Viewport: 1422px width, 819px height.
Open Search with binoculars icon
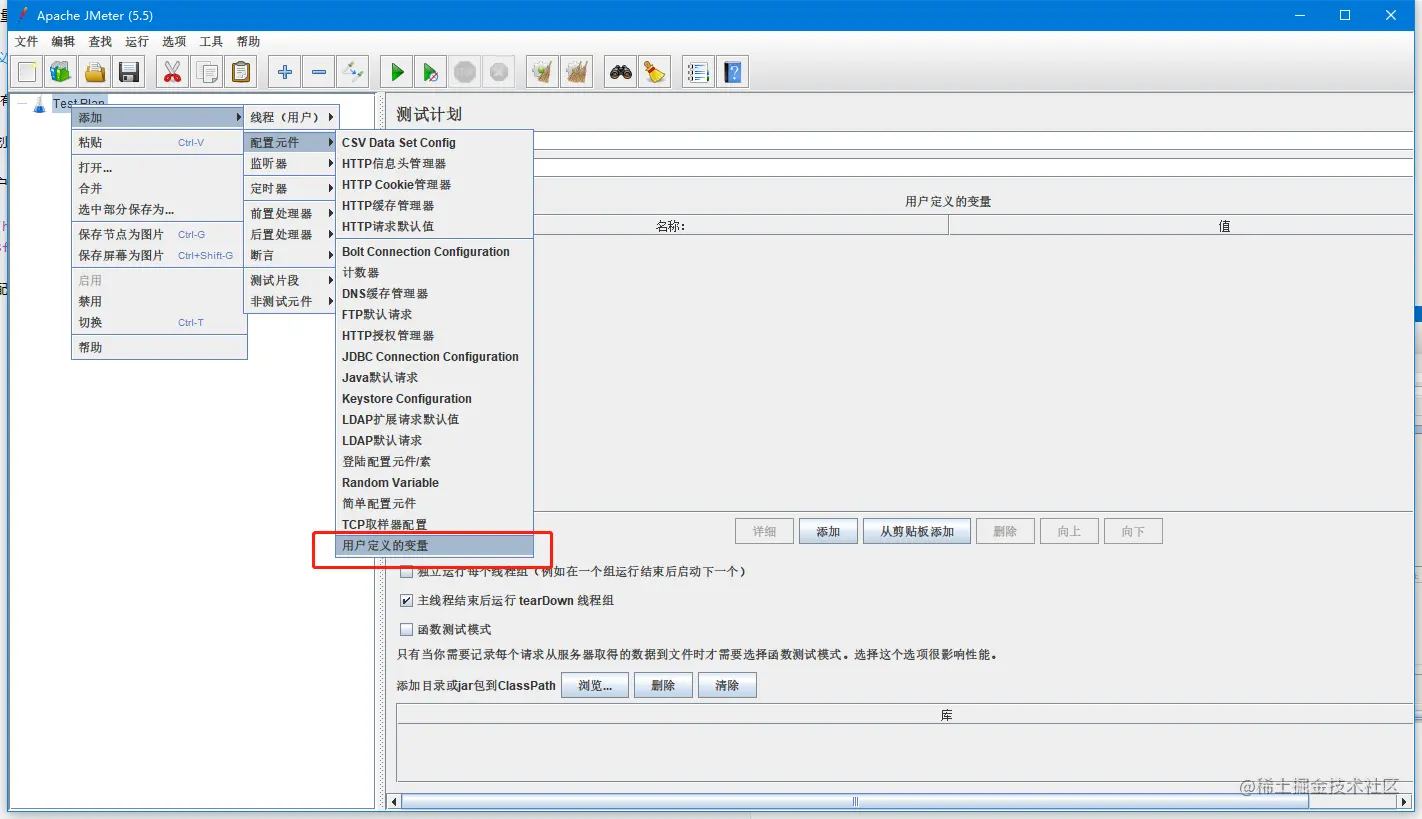pos(621,72)
